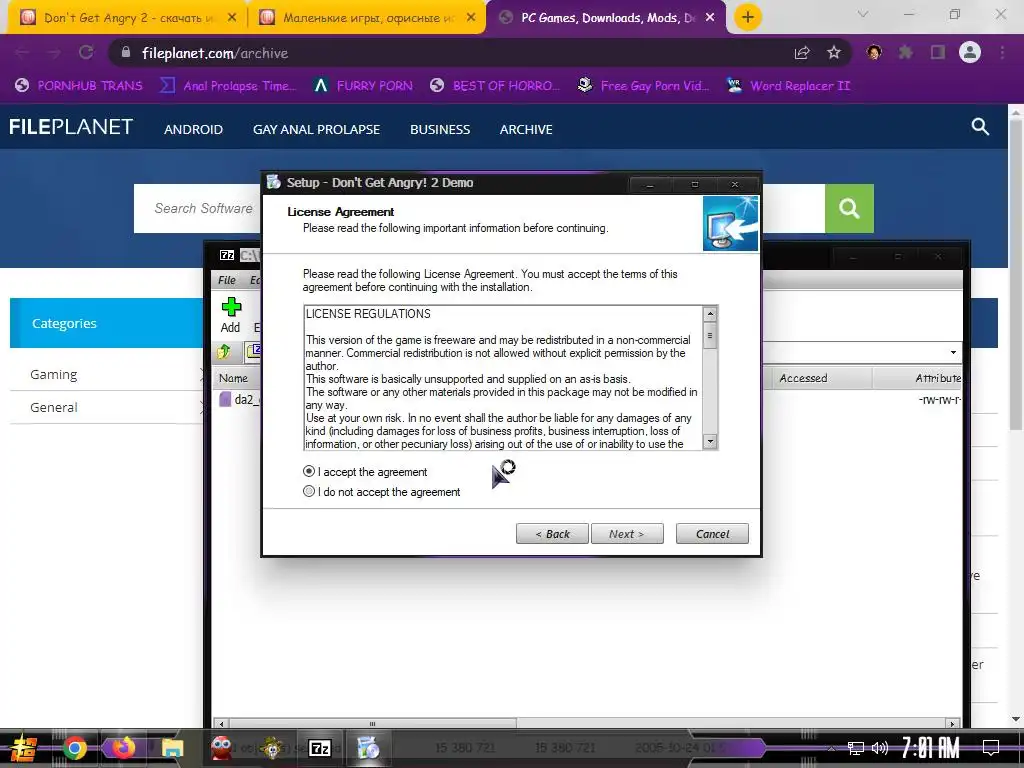
Task: Show hidden tray icons chevron
Action: [831, 748]
